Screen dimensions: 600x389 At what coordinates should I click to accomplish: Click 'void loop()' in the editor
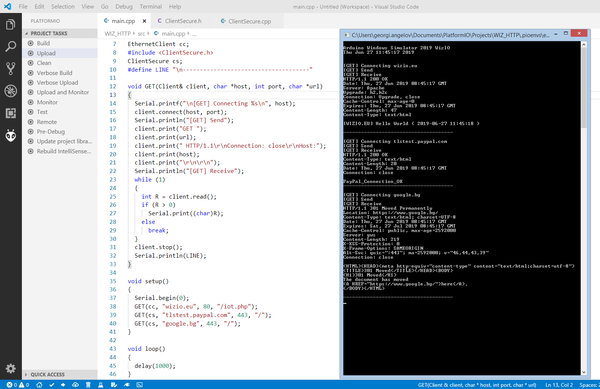click(146, 349)
